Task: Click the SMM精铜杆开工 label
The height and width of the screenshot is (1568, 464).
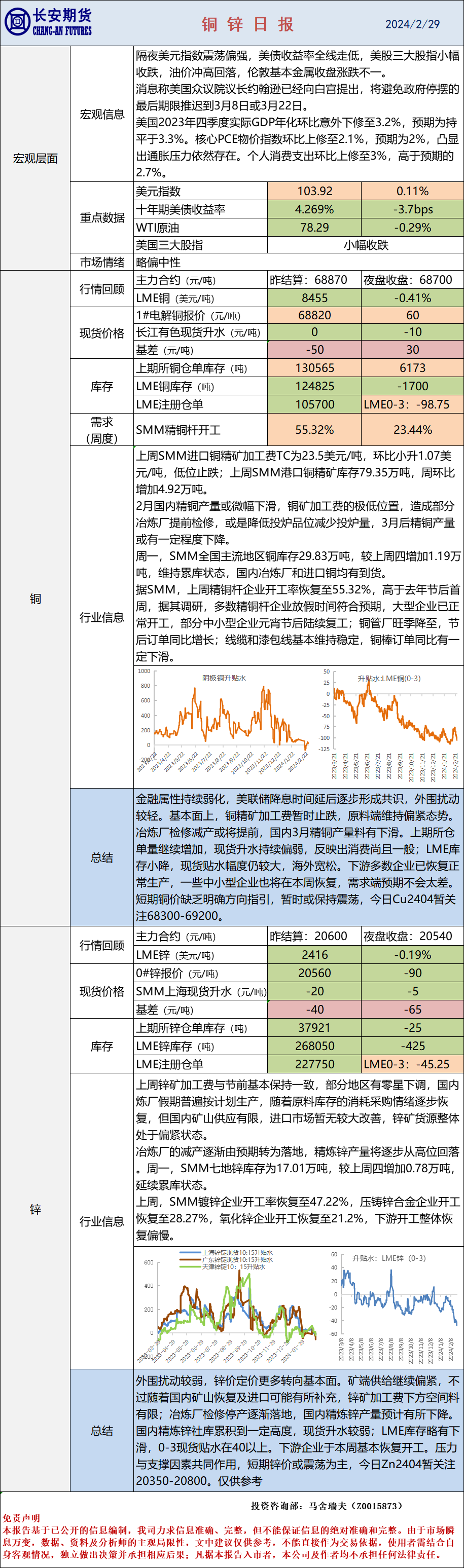Action: [x=178, y=430]
